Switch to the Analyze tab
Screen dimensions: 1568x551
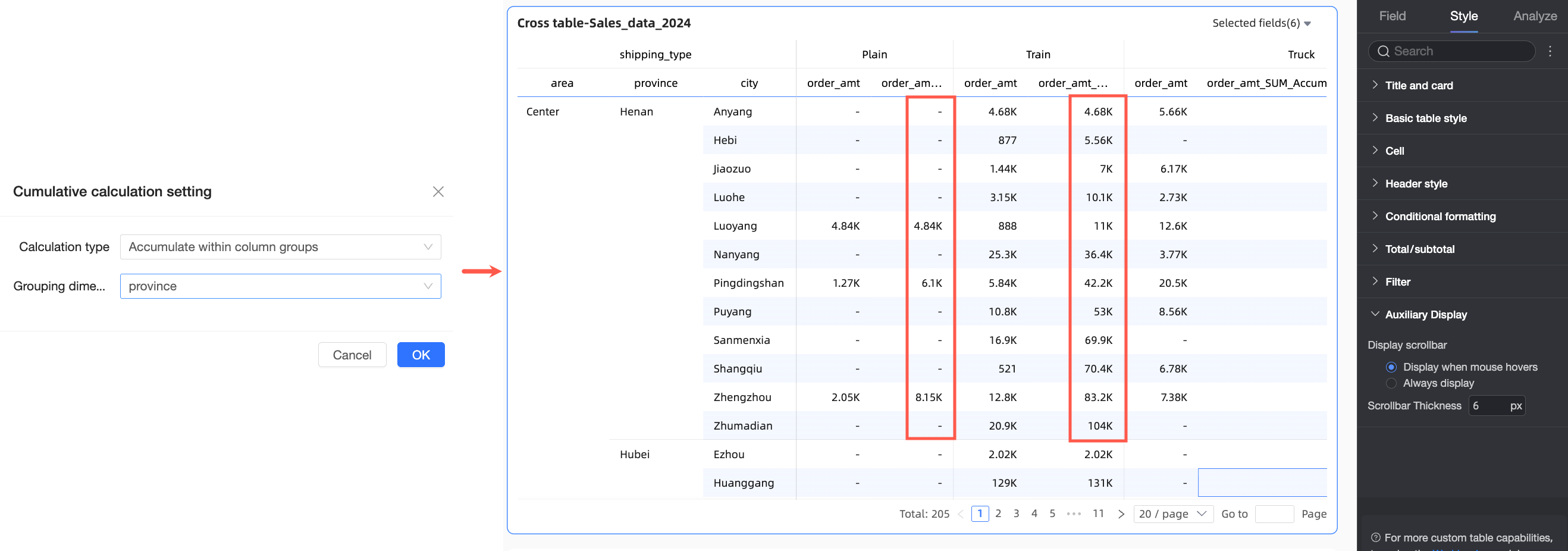(1535, 16)
